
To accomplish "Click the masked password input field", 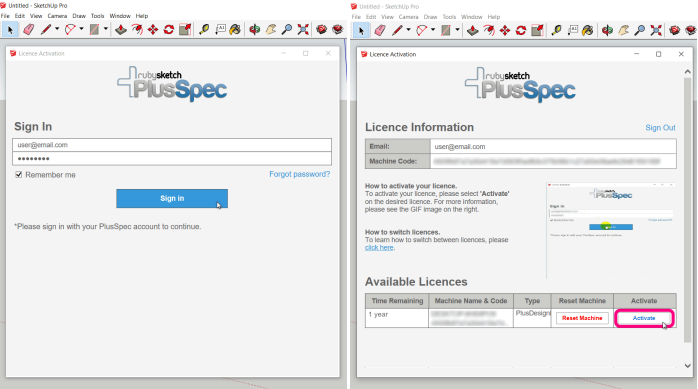I will click(x=172, y=158).
